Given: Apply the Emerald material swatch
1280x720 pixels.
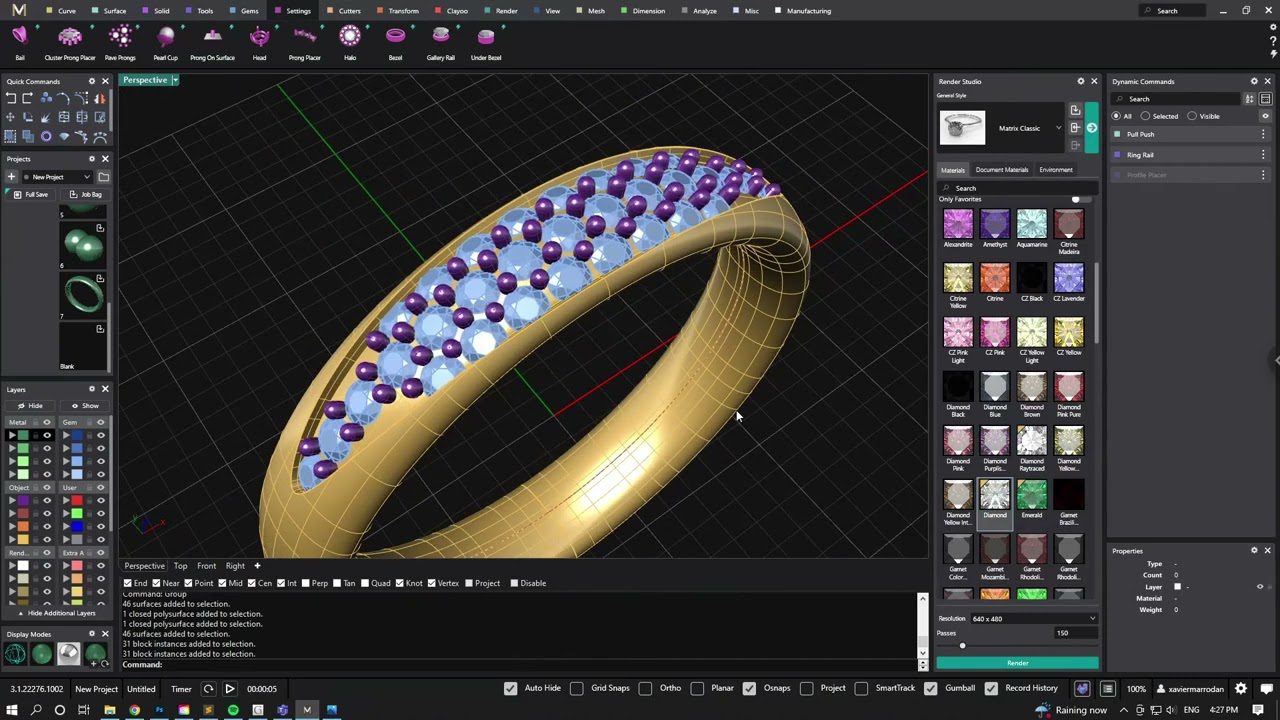Looking at the screenshot, I should click(x=1031, y=496).
